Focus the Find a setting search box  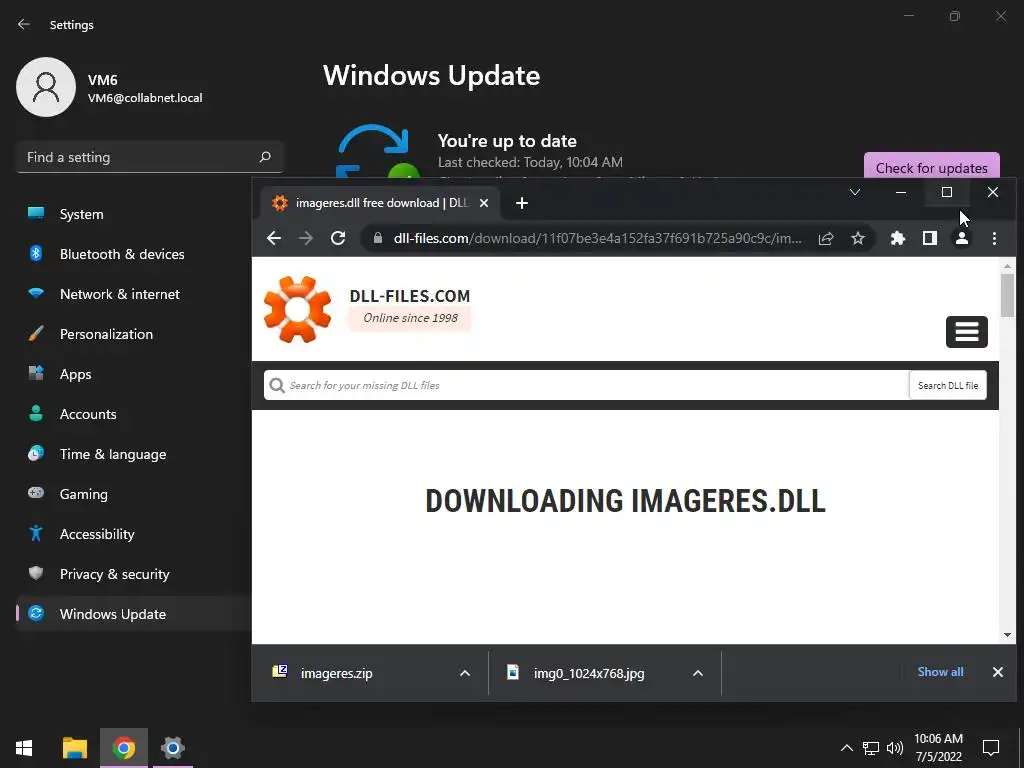click(x=150, y=157)
